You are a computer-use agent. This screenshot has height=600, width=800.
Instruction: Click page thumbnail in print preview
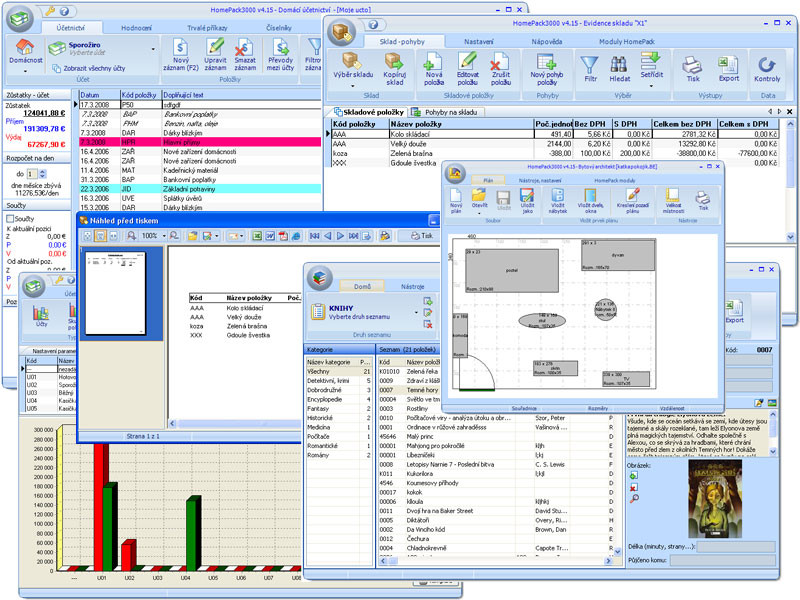click(x=115, y=293)
